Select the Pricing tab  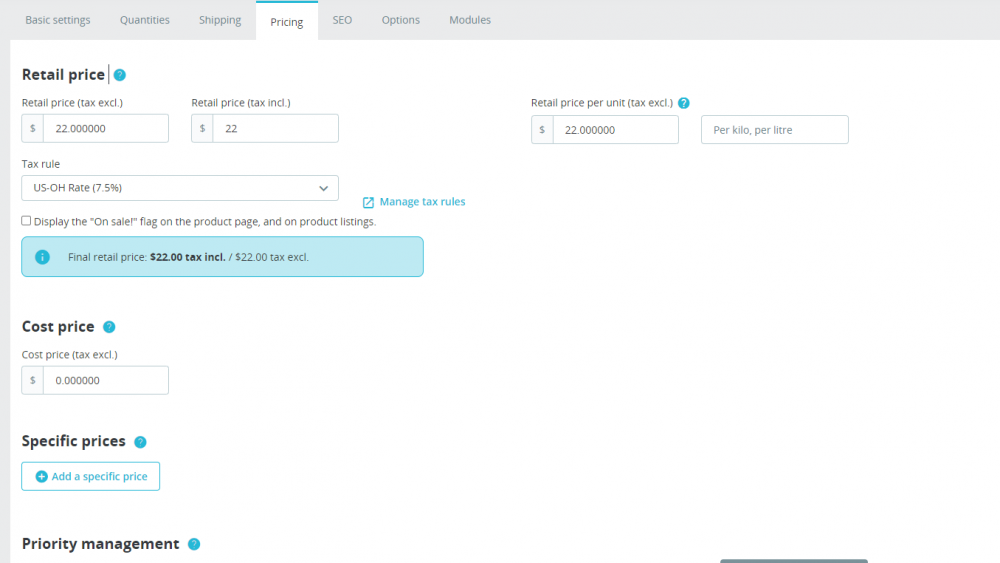click(x=287, y=22)
